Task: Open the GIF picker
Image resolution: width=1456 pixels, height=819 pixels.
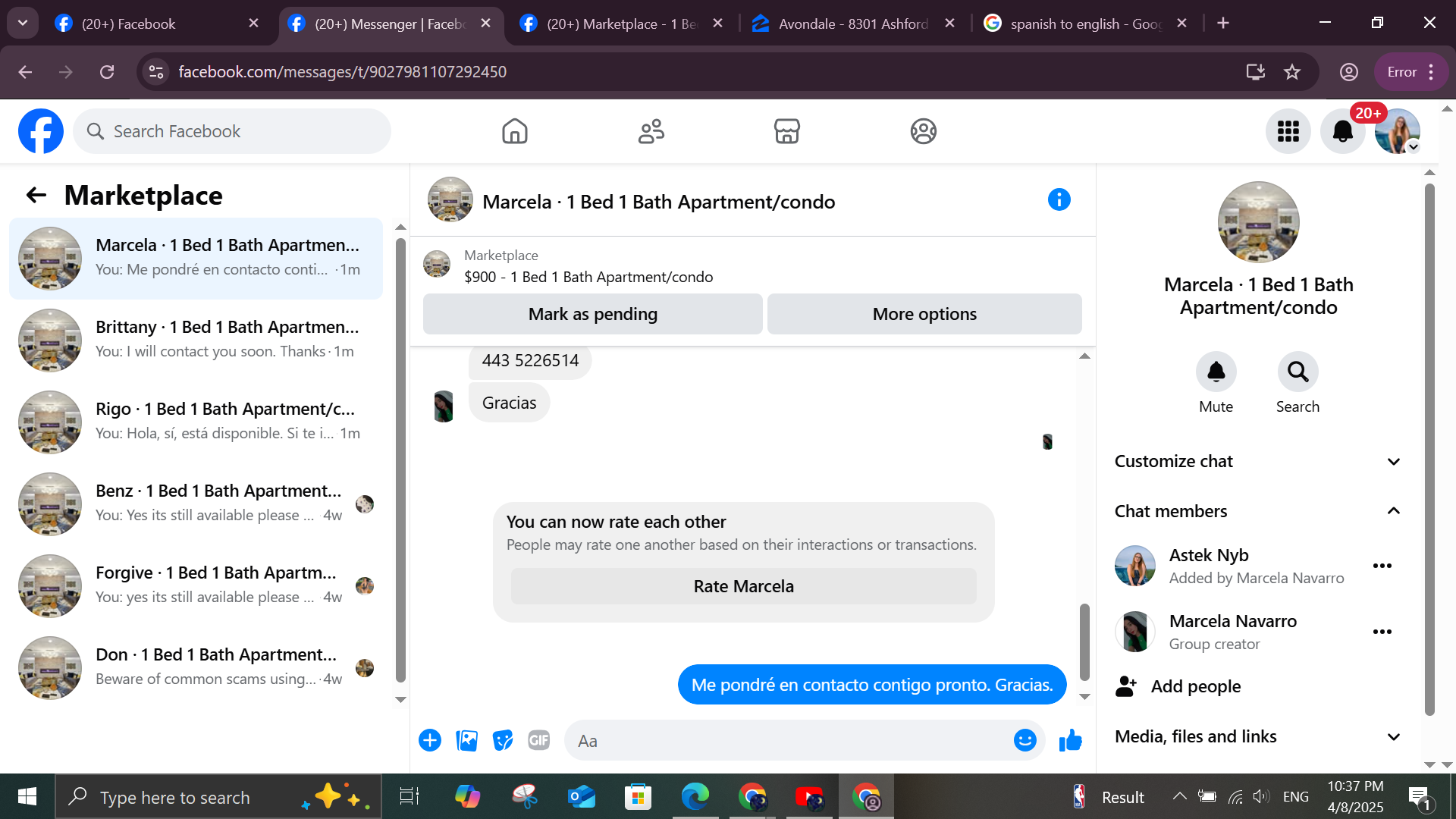Action: 538,740
